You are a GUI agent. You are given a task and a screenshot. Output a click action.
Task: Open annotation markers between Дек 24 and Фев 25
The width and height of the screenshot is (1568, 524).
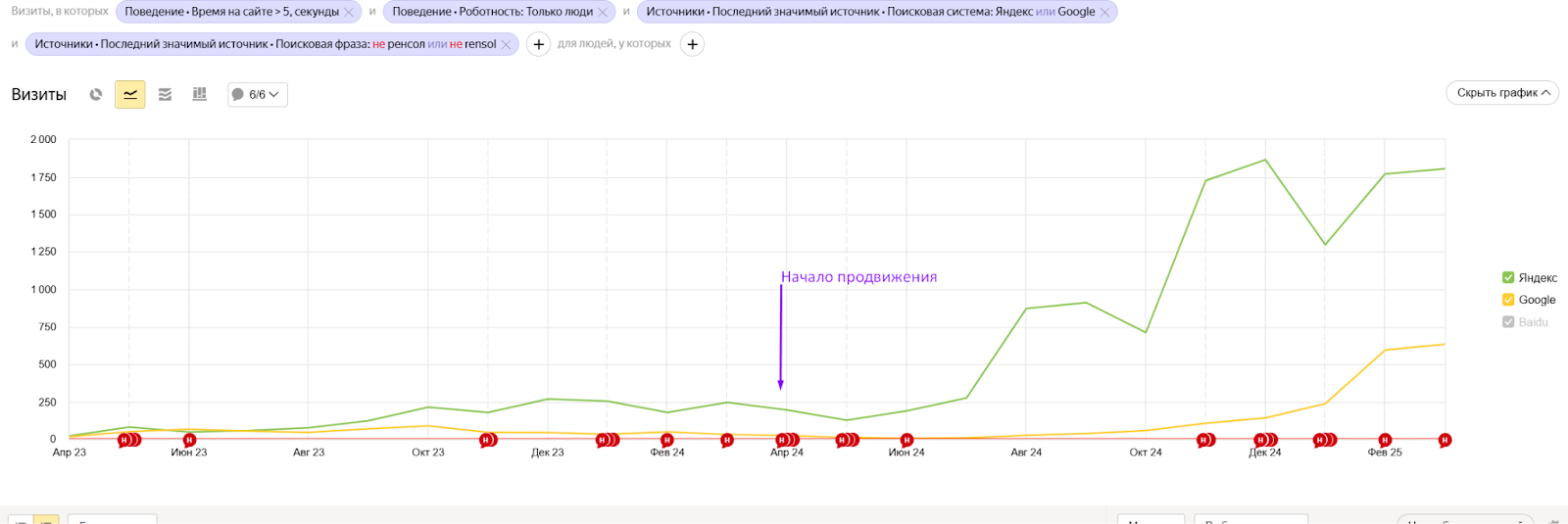coord(1325,441)
